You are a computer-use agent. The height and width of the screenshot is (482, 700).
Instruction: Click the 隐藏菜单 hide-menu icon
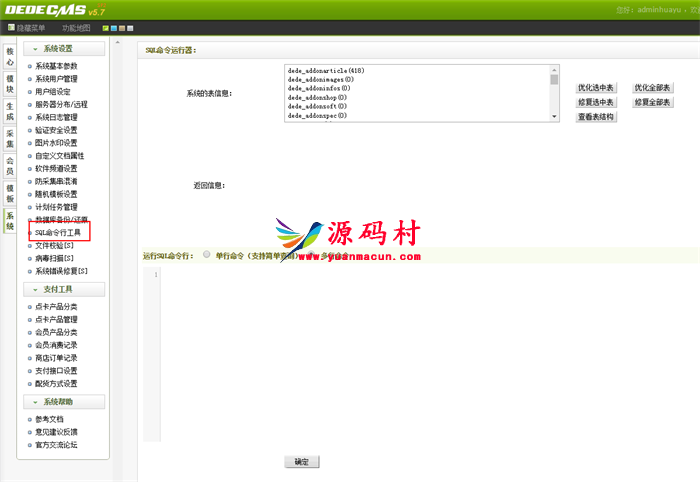coord(8,28)
